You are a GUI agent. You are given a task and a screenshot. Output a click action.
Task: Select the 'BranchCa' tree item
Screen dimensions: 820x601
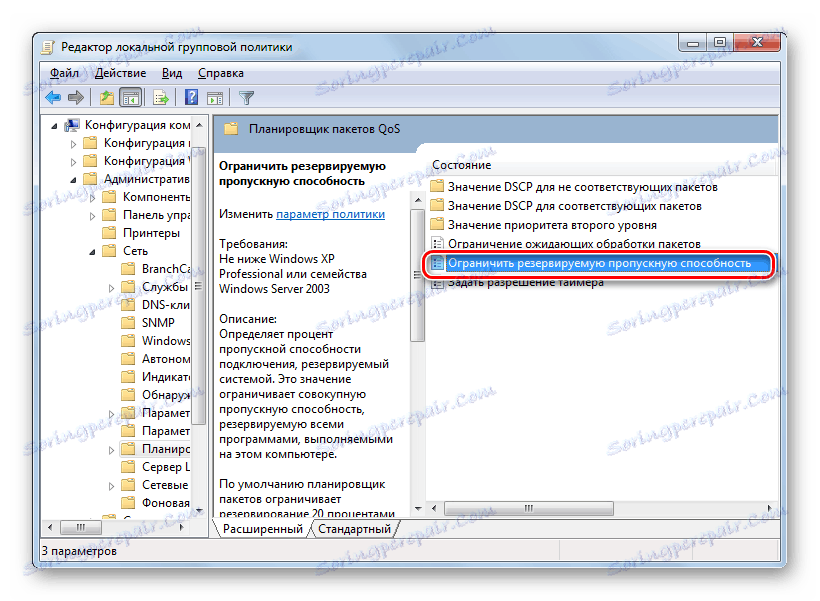[x=166, y=269]
